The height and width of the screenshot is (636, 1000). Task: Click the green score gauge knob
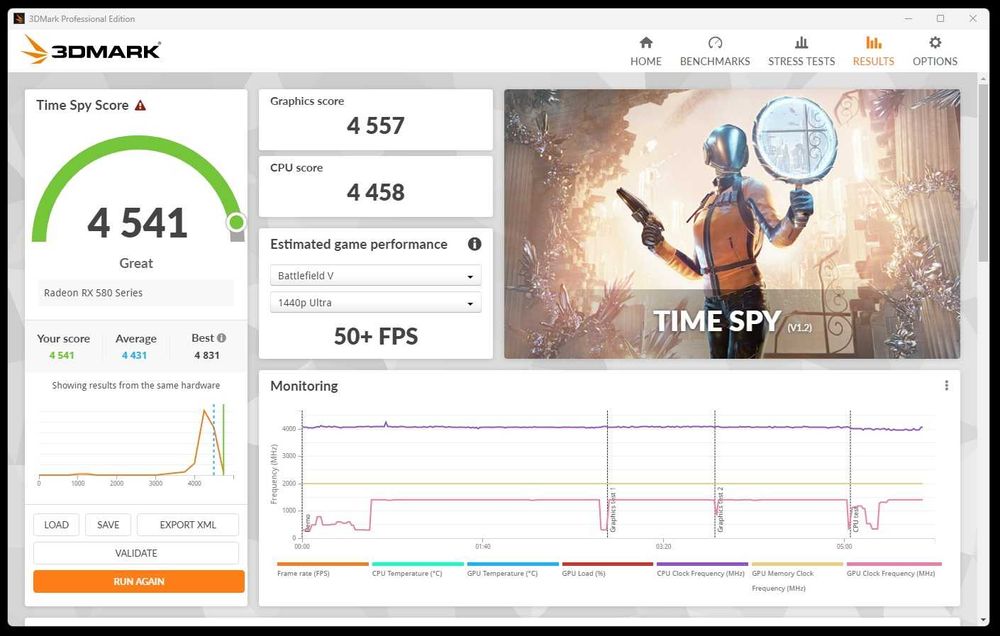tap(236, 222)
